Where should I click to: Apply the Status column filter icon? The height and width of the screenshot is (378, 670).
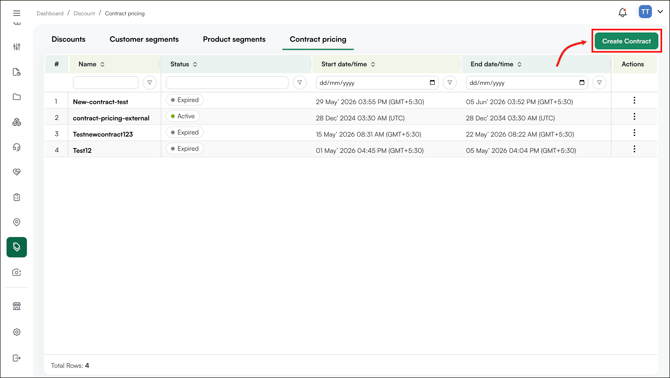[300, 82]
